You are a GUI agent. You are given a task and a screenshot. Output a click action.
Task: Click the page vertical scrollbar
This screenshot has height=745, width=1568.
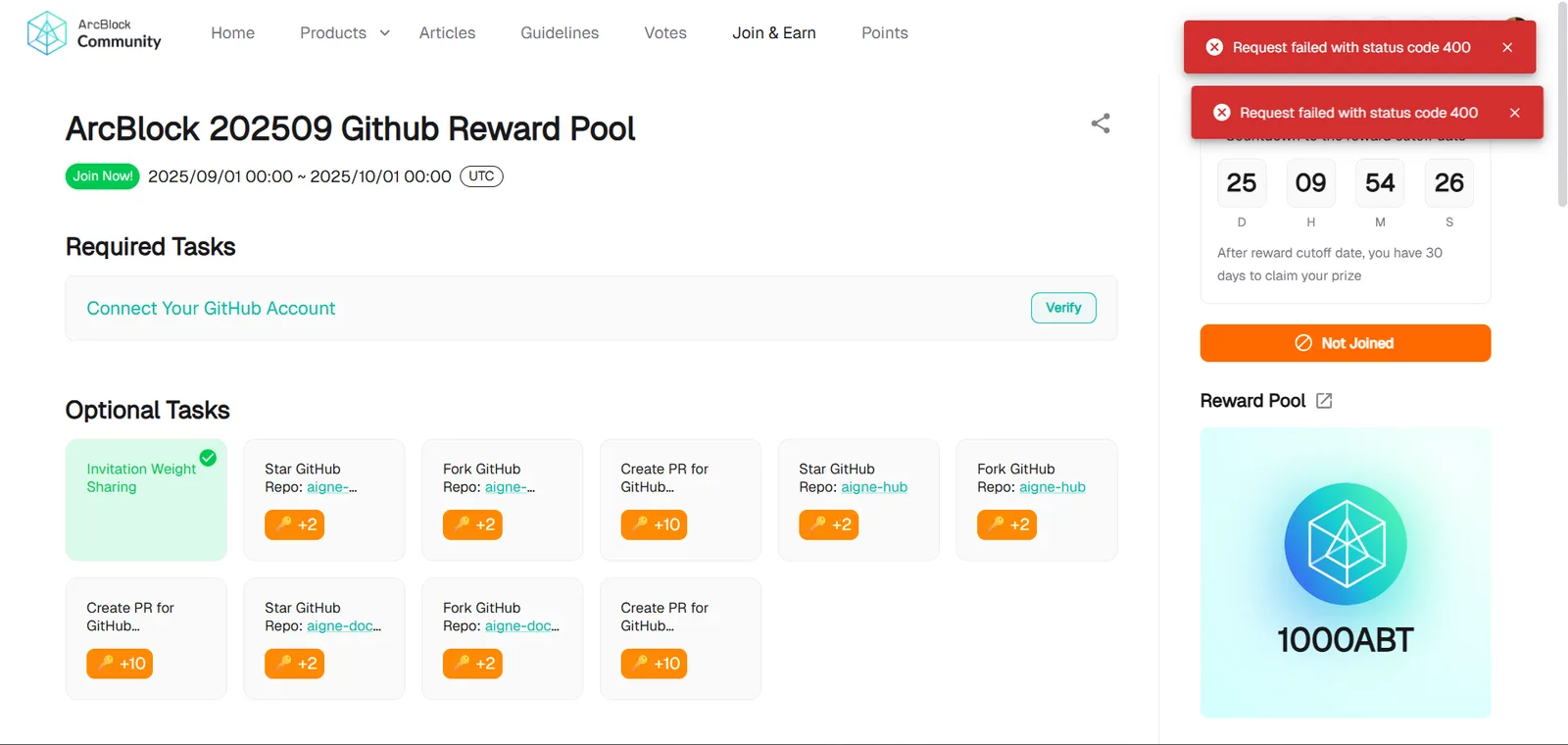point(1561,103)
